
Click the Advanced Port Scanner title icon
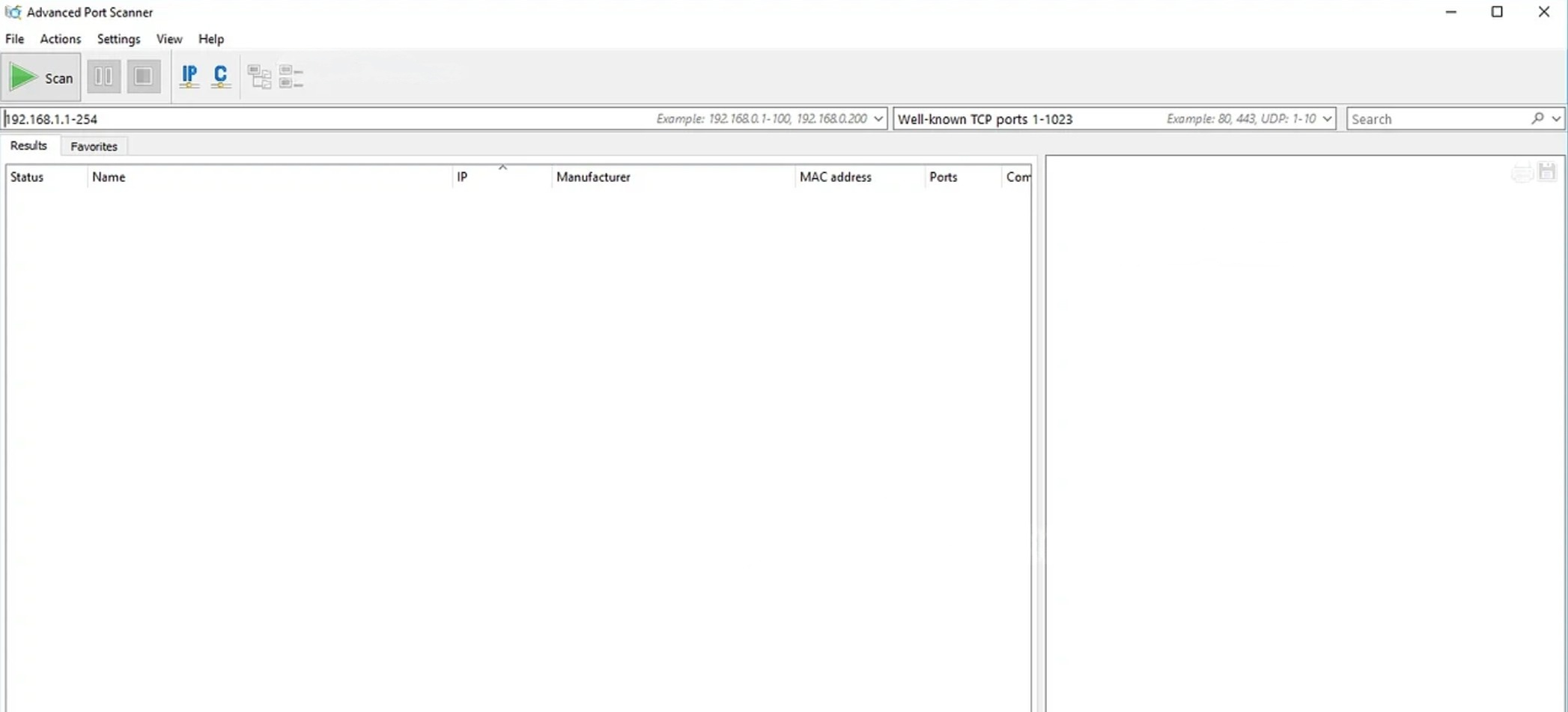click(x=13, y=12)
